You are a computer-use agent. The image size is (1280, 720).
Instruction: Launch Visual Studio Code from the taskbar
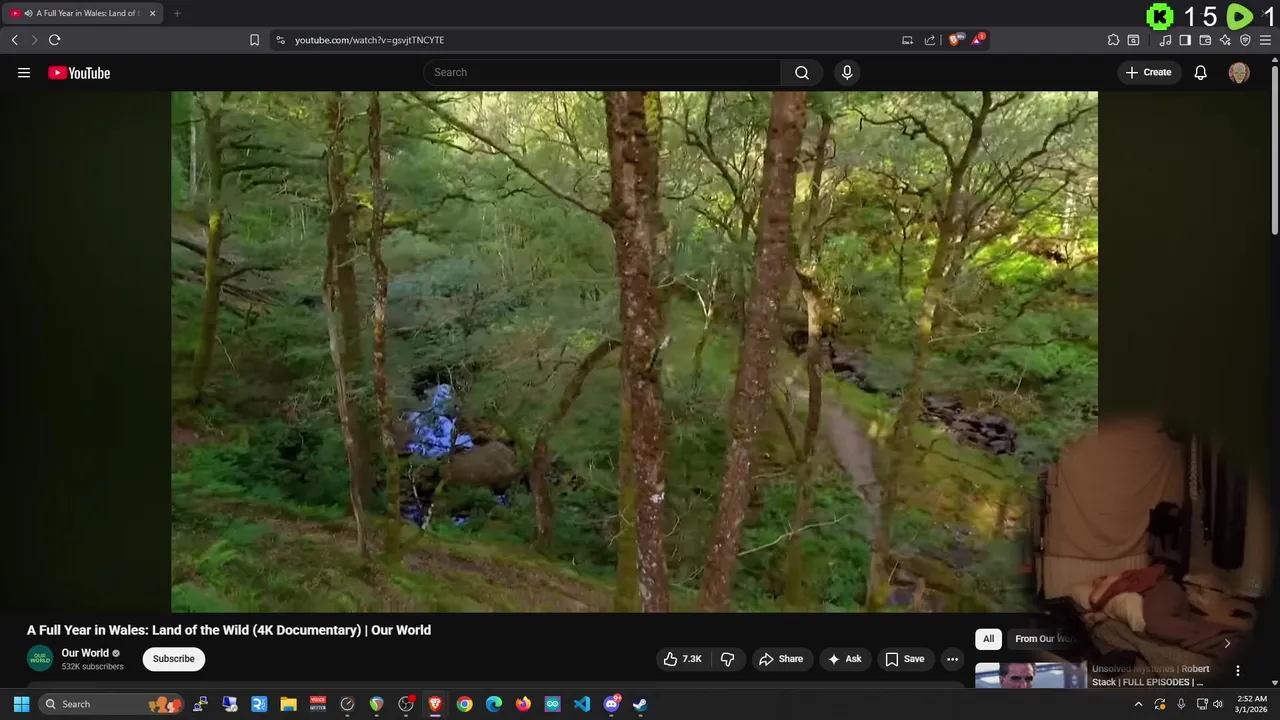582,704
